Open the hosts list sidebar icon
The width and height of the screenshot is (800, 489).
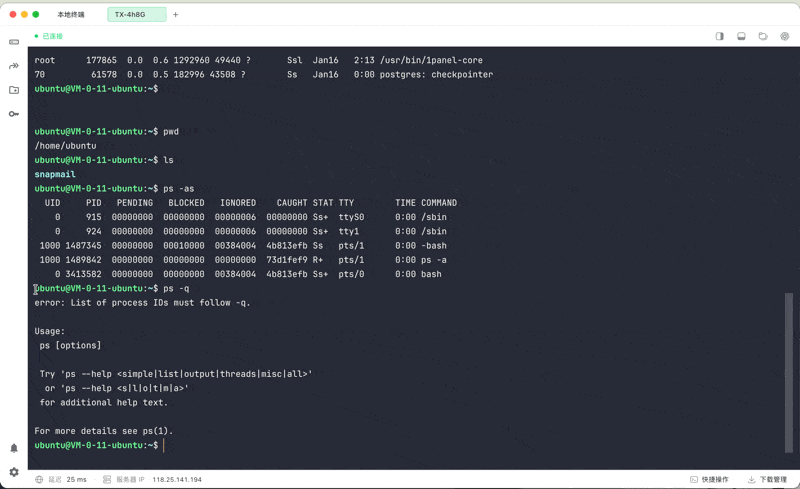(x=14, y=42)
